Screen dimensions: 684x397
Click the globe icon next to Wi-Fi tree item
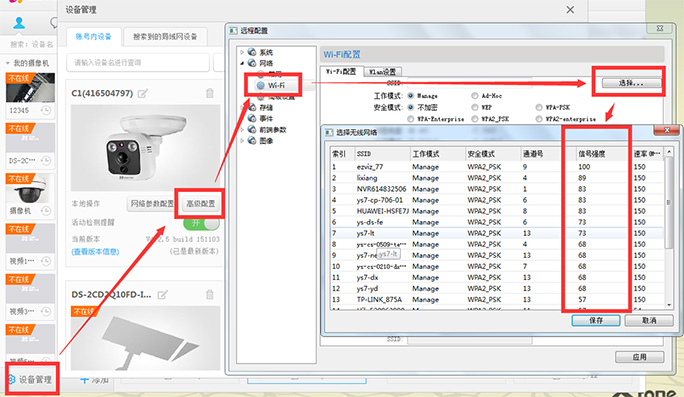click(x=260, y=86)
